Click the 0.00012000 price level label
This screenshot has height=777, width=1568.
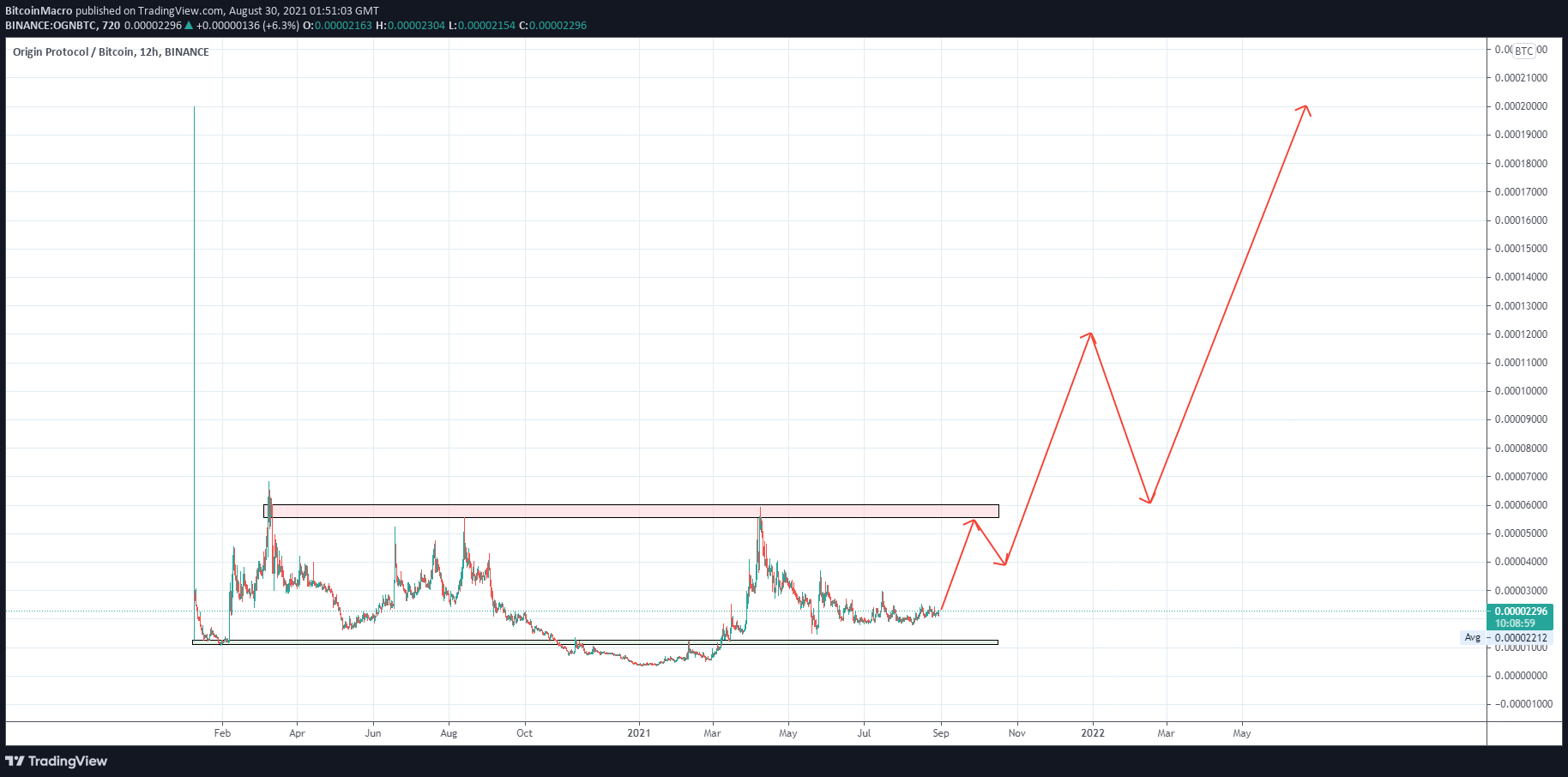tap(1521, 334)
